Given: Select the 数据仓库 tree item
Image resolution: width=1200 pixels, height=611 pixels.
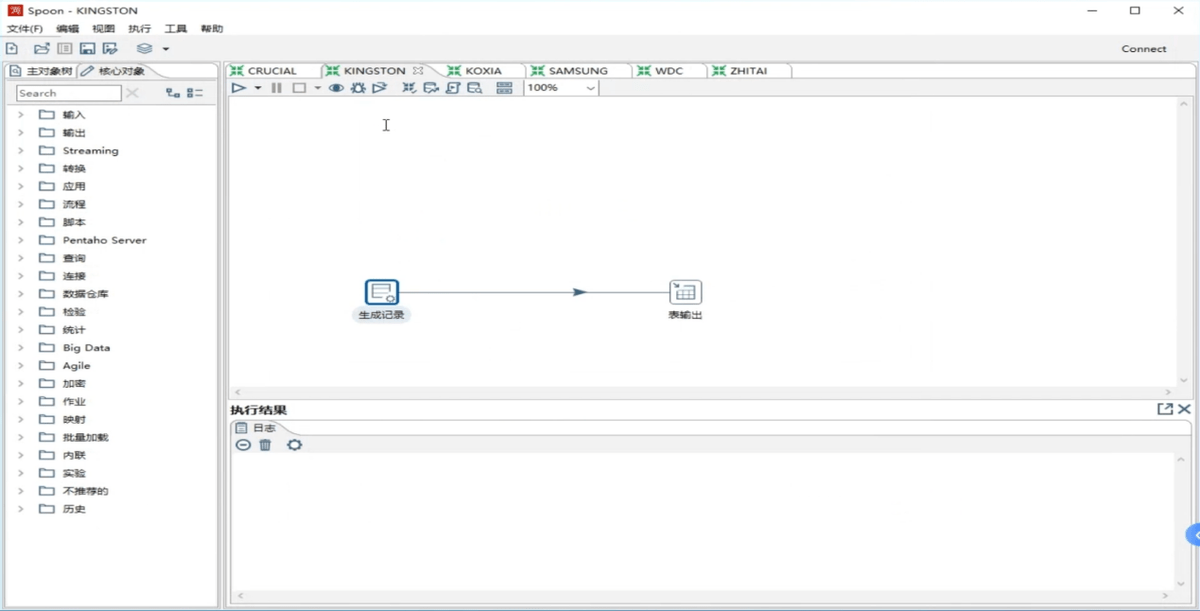Looking at the screenshot, I should [86, 294].
